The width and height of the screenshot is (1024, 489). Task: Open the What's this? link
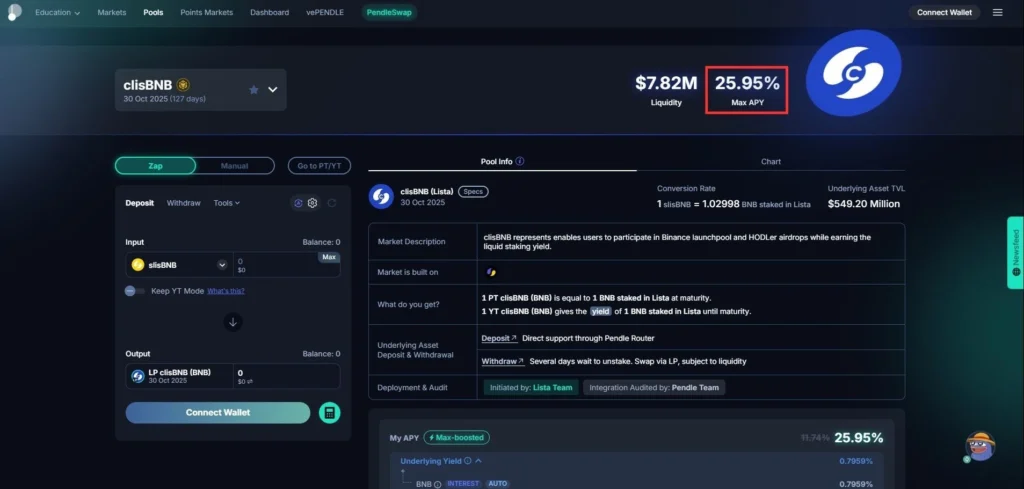226,291
